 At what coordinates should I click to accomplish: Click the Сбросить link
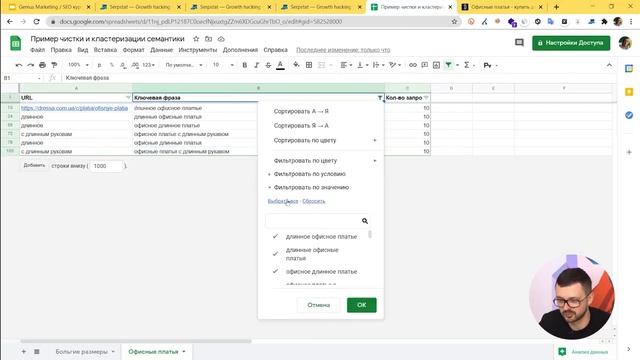[x=313, y=201]
